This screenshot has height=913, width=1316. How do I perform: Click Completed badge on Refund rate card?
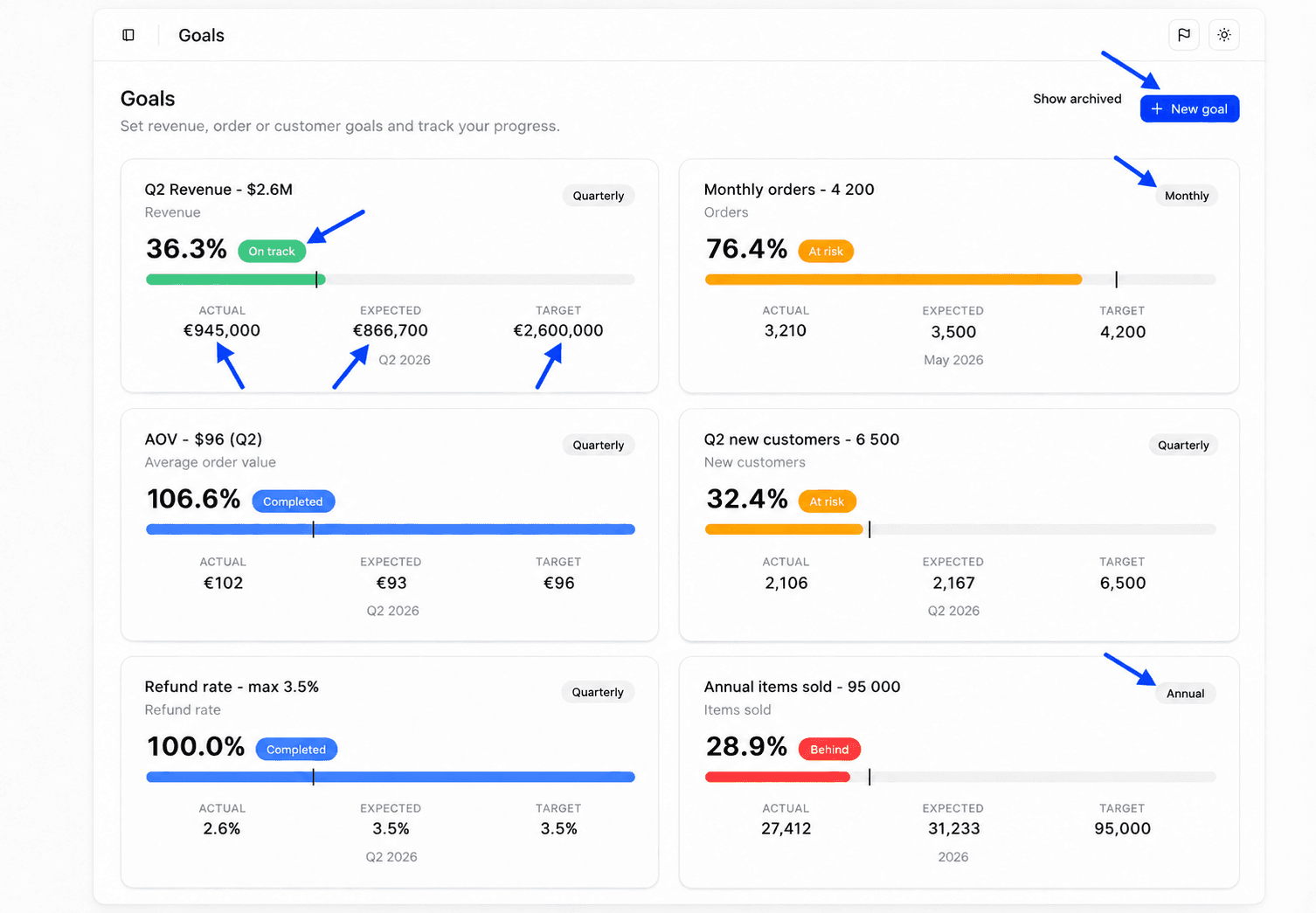pos(296,750)
